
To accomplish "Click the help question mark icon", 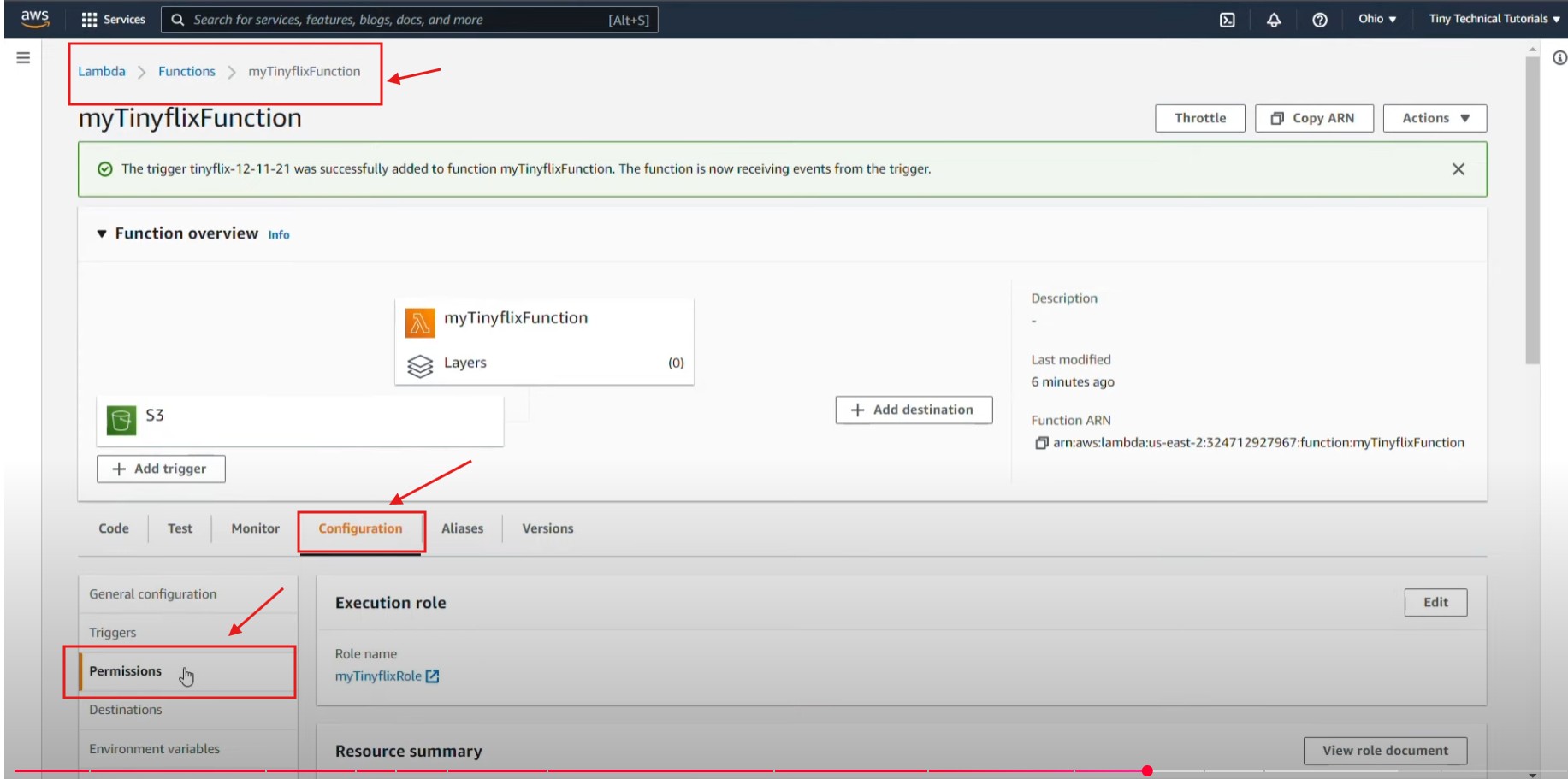I will (x=1320, y=20).
